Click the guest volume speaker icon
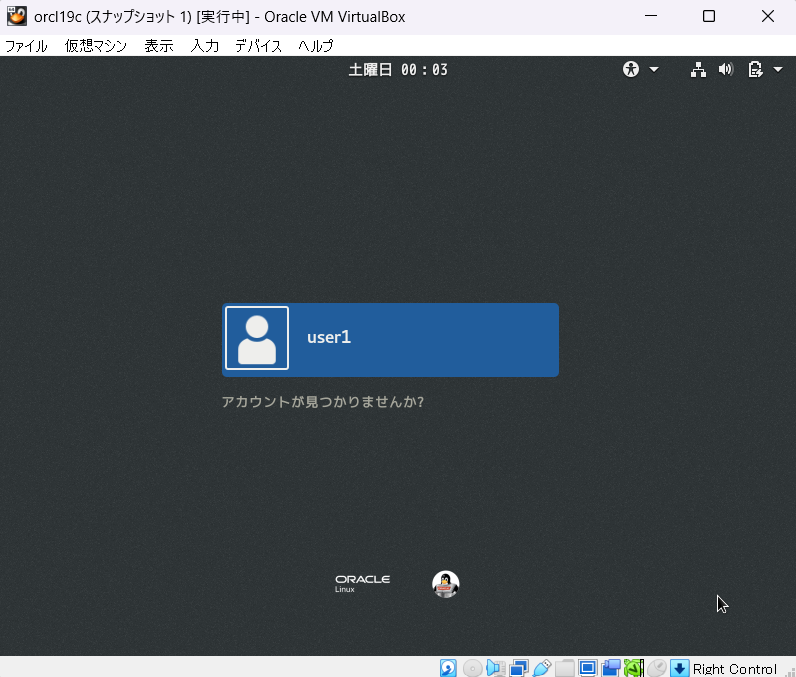This screenshot has height=677, width=796. point(726,69)
